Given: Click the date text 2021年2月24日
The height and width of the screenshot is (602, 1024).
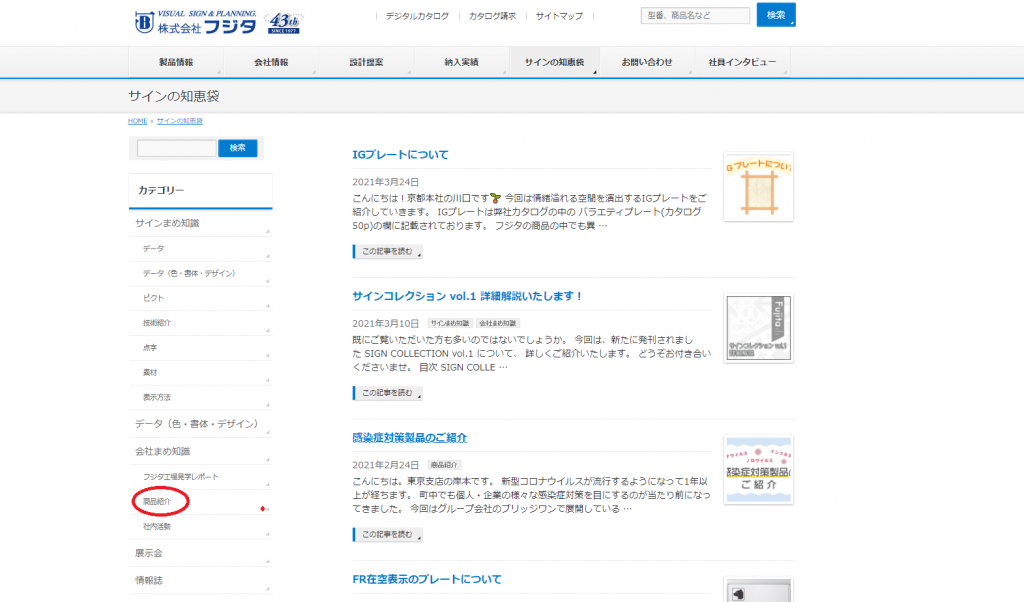Looking at the screenshot, I should tap(385, 465).
